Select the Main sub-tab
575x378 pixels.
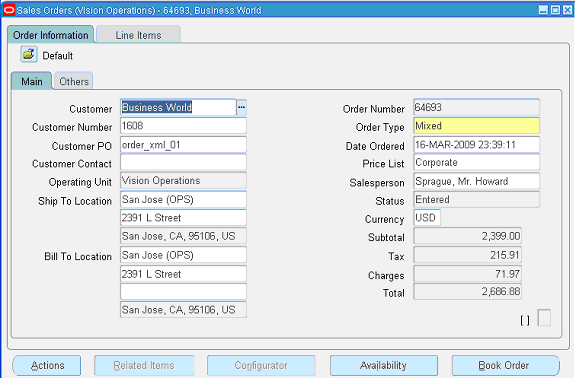pos(32,81)
